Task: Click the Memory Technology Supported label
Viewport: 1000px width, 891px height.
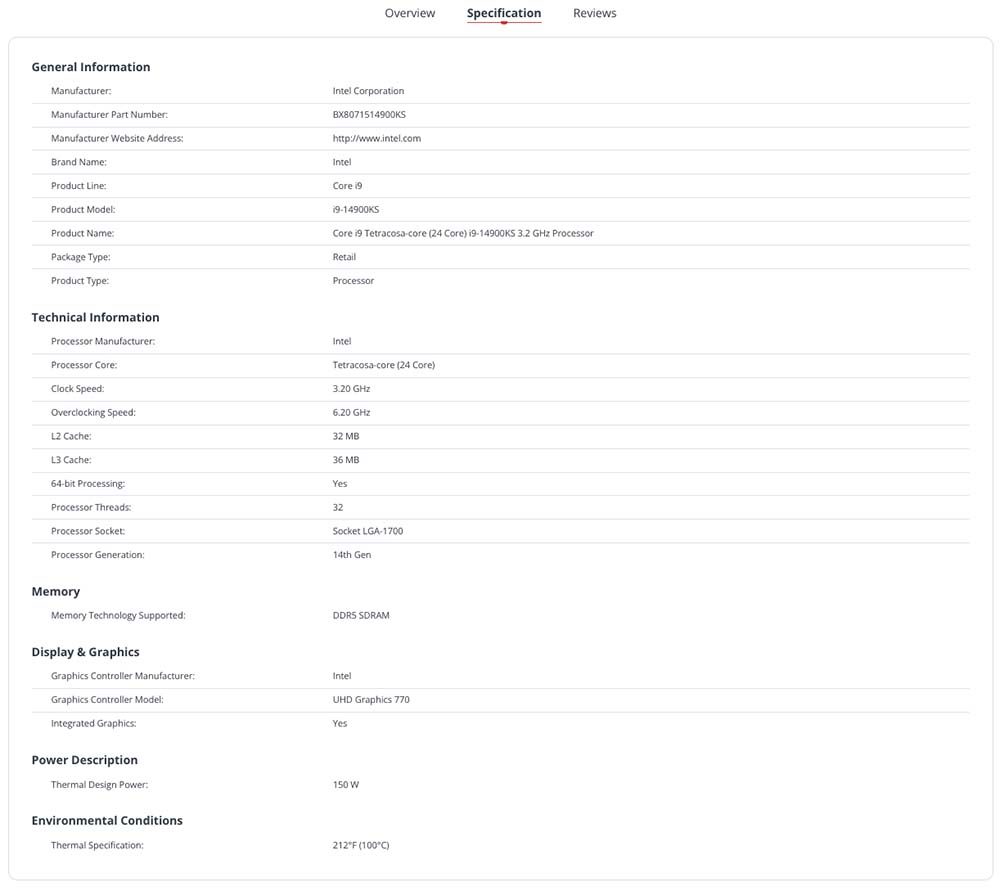Action: pos(118,615)
